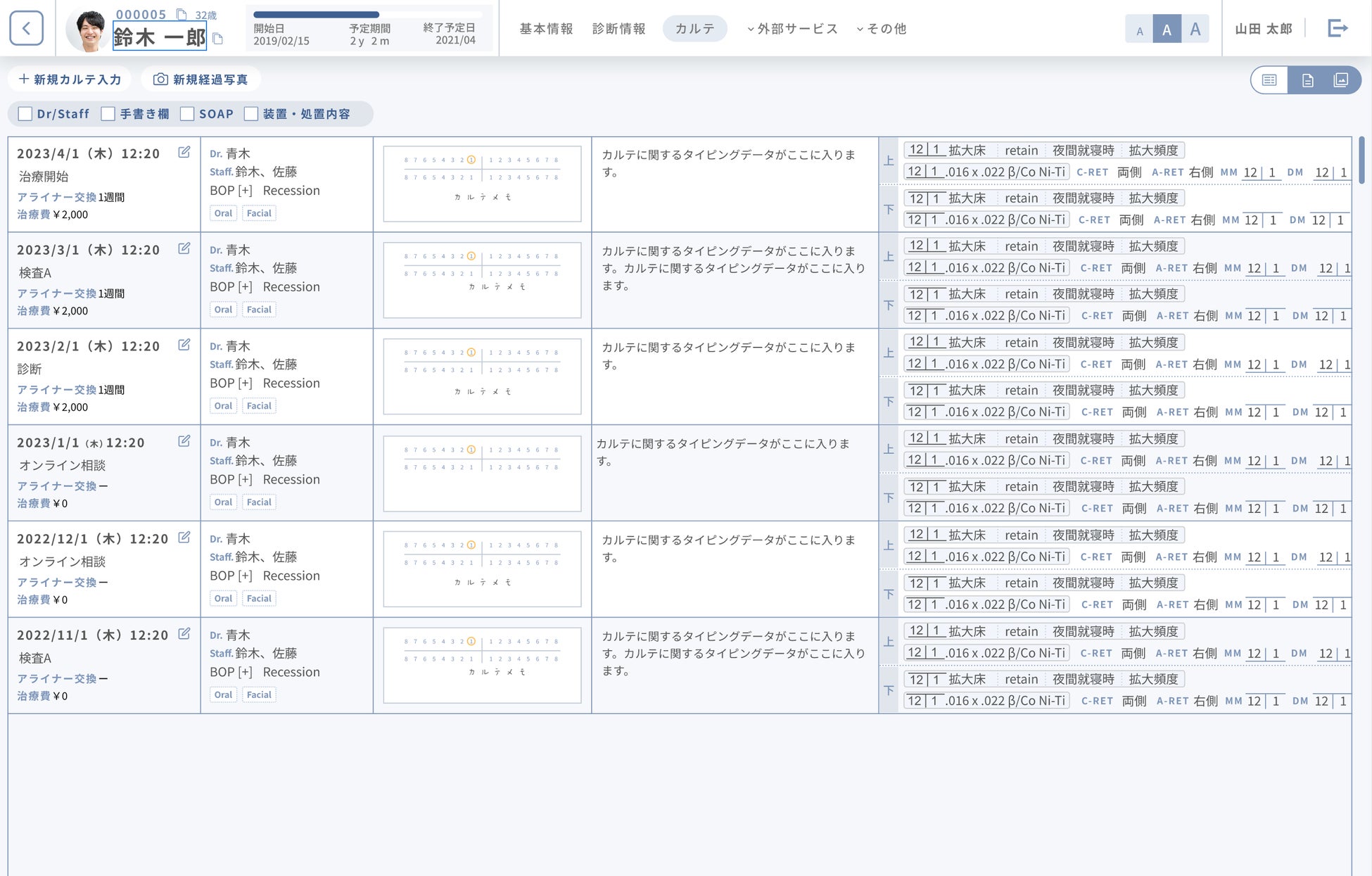Image resolution: width=1372 pixels, height=876 pixels.
Task: Copy the patient ID 000005
Action: coord(182,14)
